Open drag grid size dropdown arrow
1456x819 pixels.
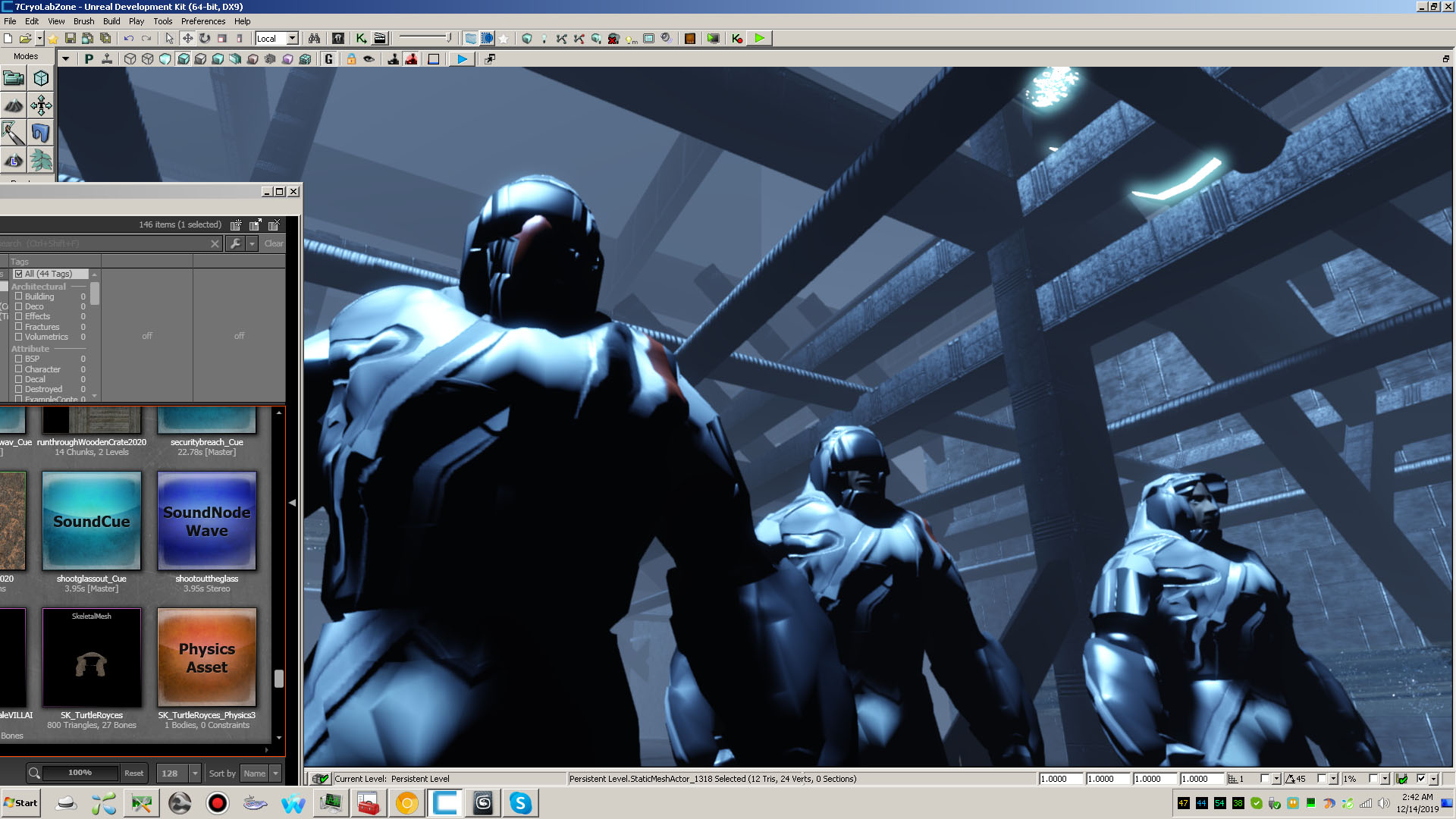(1276, 779)
